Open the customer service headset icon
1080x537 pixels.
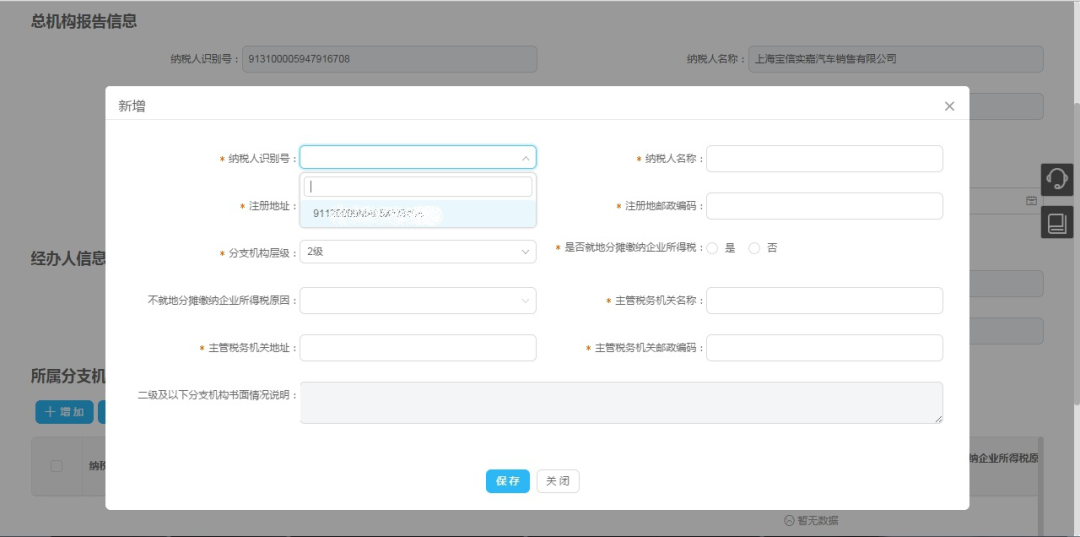click(1056, 179)
